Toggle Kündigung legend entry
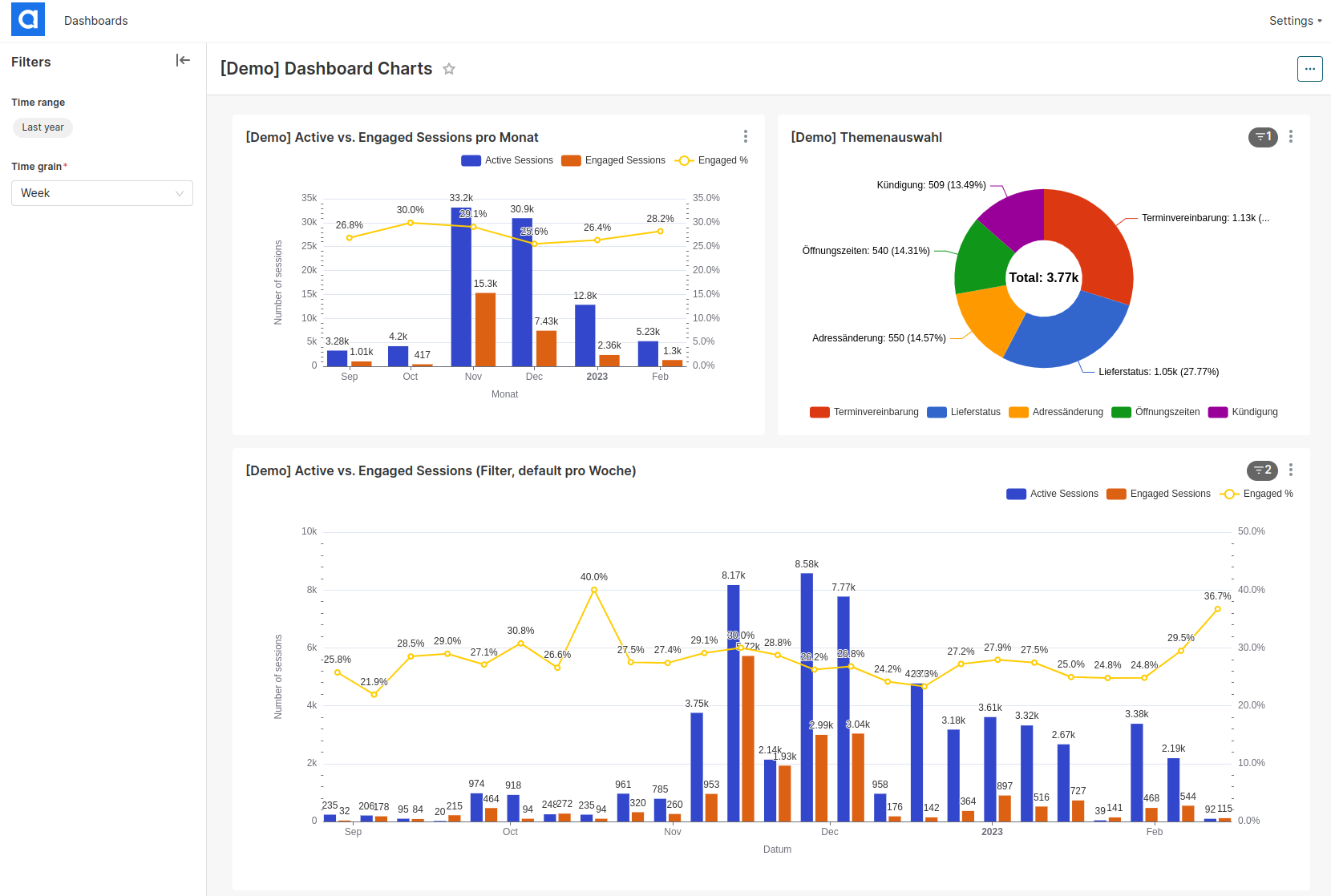The image size is (1331, 896). [1244, 412]
